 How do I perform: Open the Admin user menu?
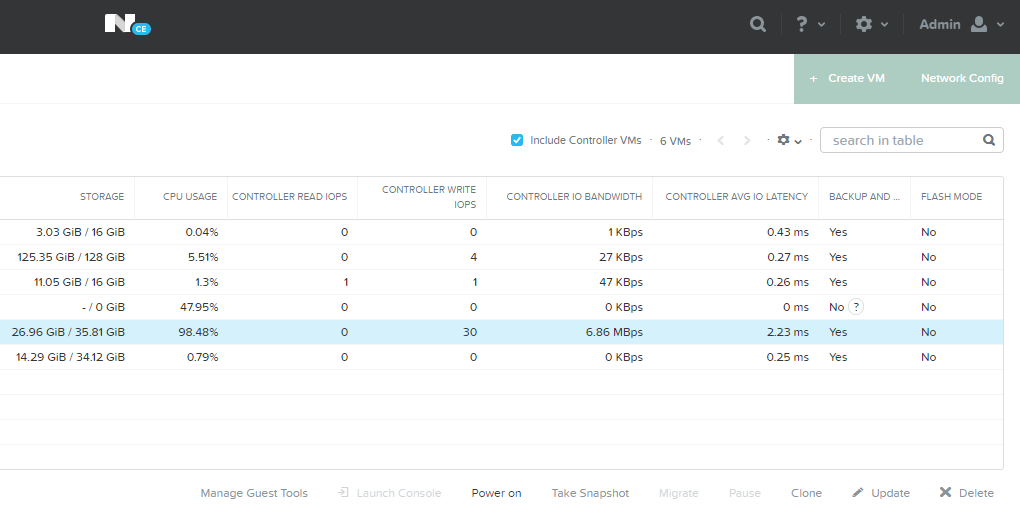(x=961, y=24)
